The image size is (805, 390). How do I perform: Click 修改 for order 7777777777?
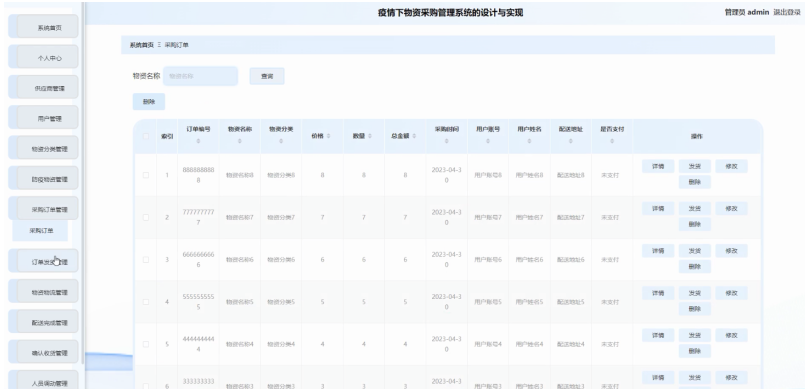pyautogui.click(x=731, y=208)
